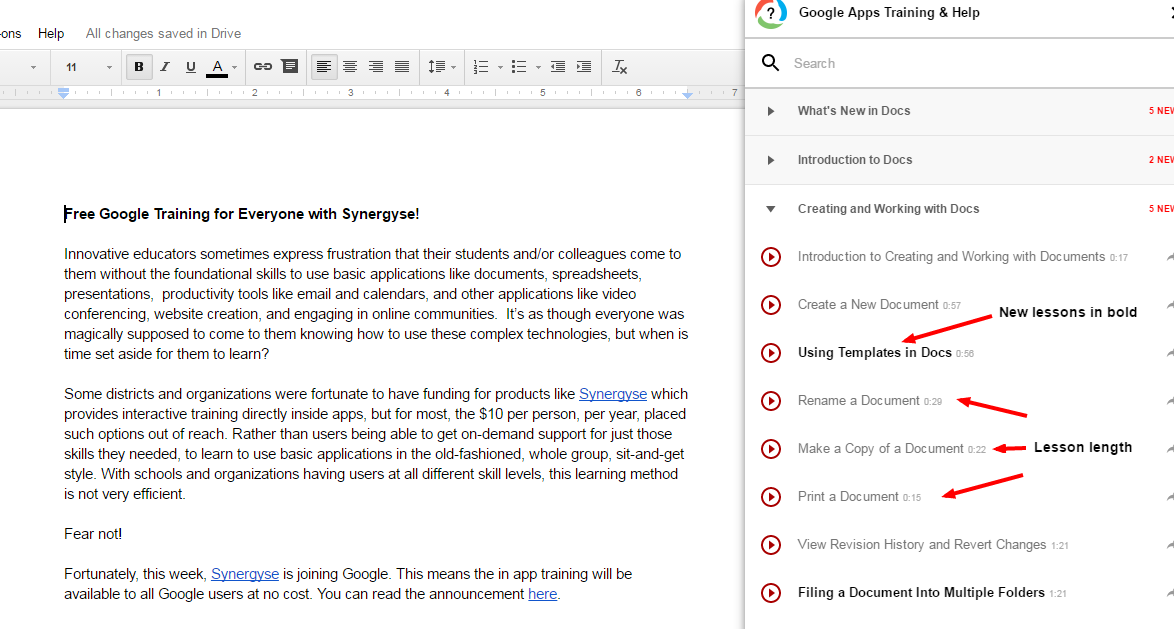Expand What's New in Docs section

click(x=770, y=111)
